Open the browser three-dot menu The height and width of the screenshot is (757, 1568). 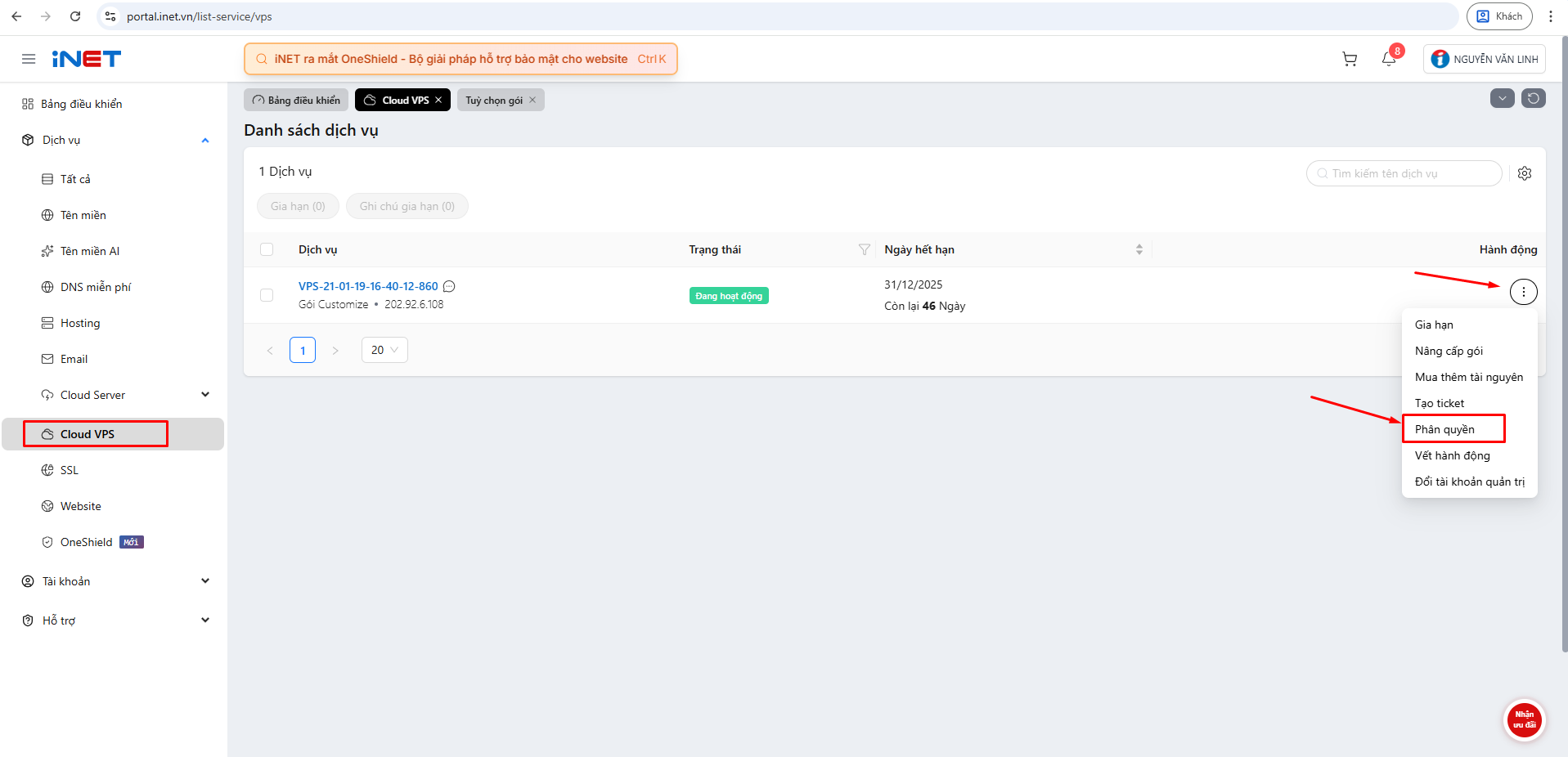tap(1551, 16)
